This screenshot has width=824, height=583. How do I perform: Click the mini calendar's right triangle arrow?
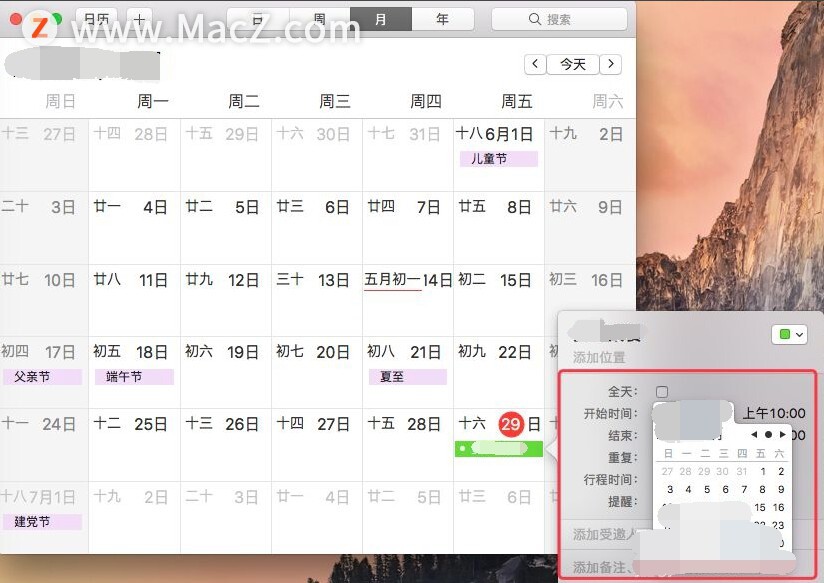[782, 434]
